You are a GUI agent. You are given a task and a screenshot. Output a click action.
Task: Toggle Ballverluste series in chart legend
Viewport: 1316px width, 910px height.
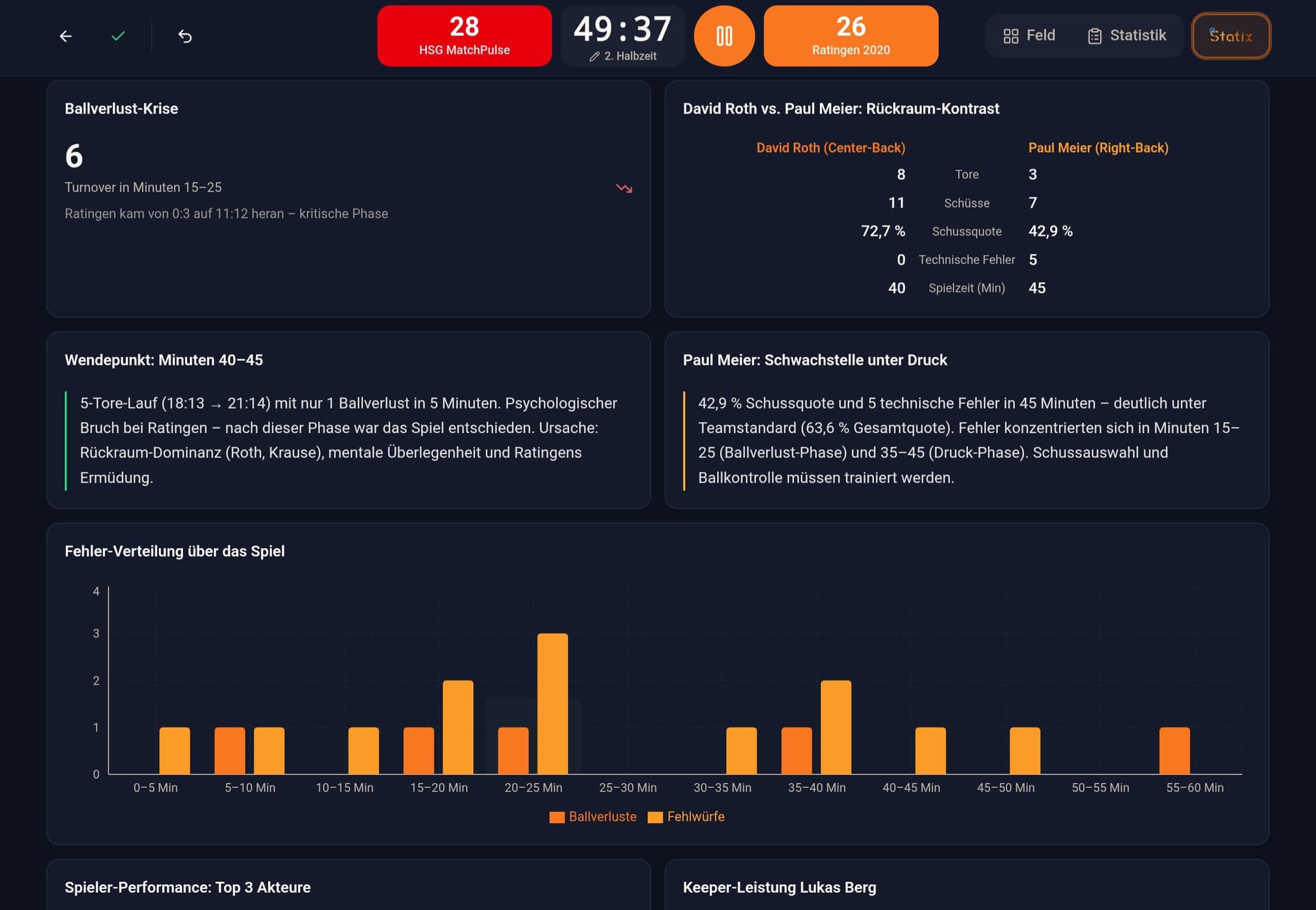(593, 817)
